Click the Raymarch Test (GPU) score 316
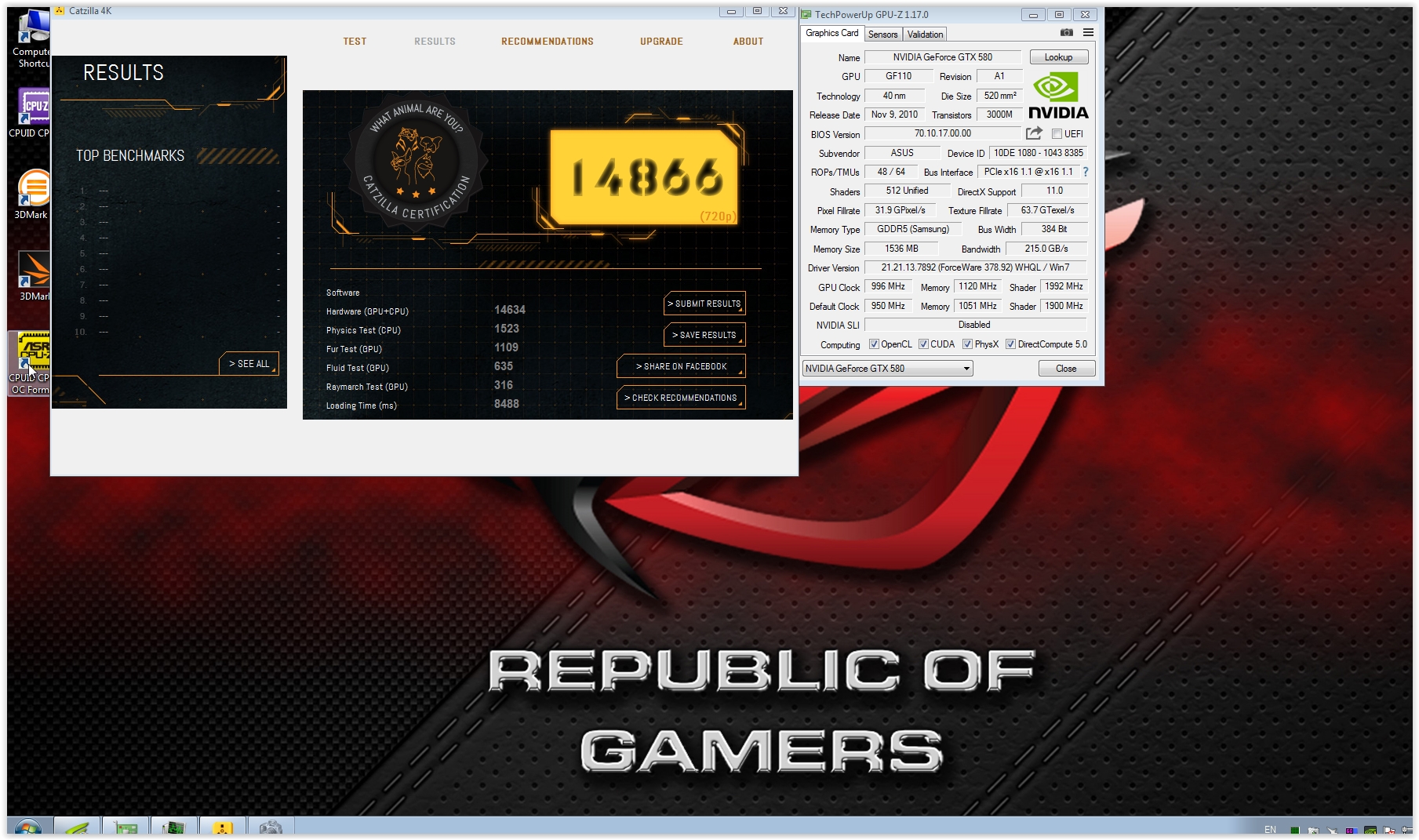Image resolution: width=1419 pixels, height=840 pixels. (x=504, y=385)
